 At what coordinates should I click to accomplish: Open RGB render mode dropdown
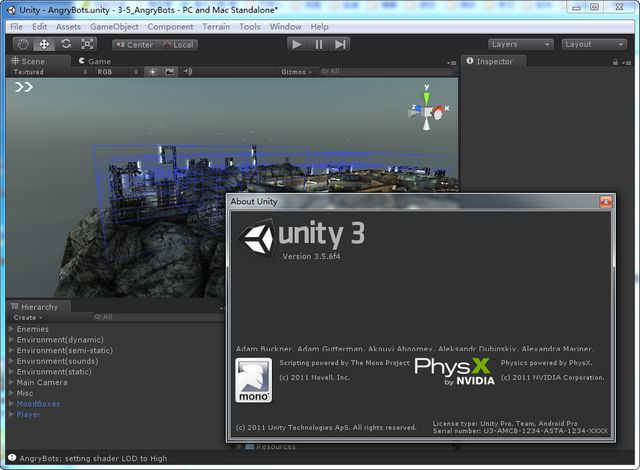[x=118, y=72]
